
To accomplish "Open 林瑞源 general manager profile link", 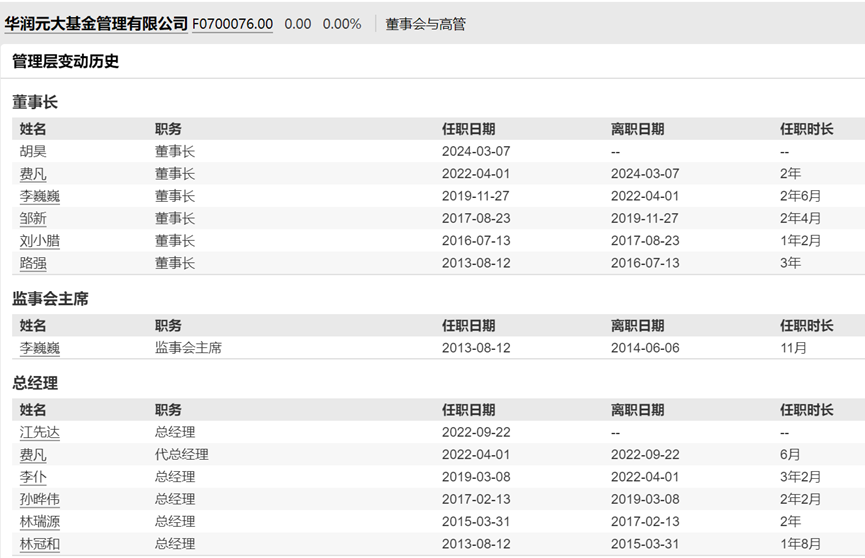I will tap(40, 522).
